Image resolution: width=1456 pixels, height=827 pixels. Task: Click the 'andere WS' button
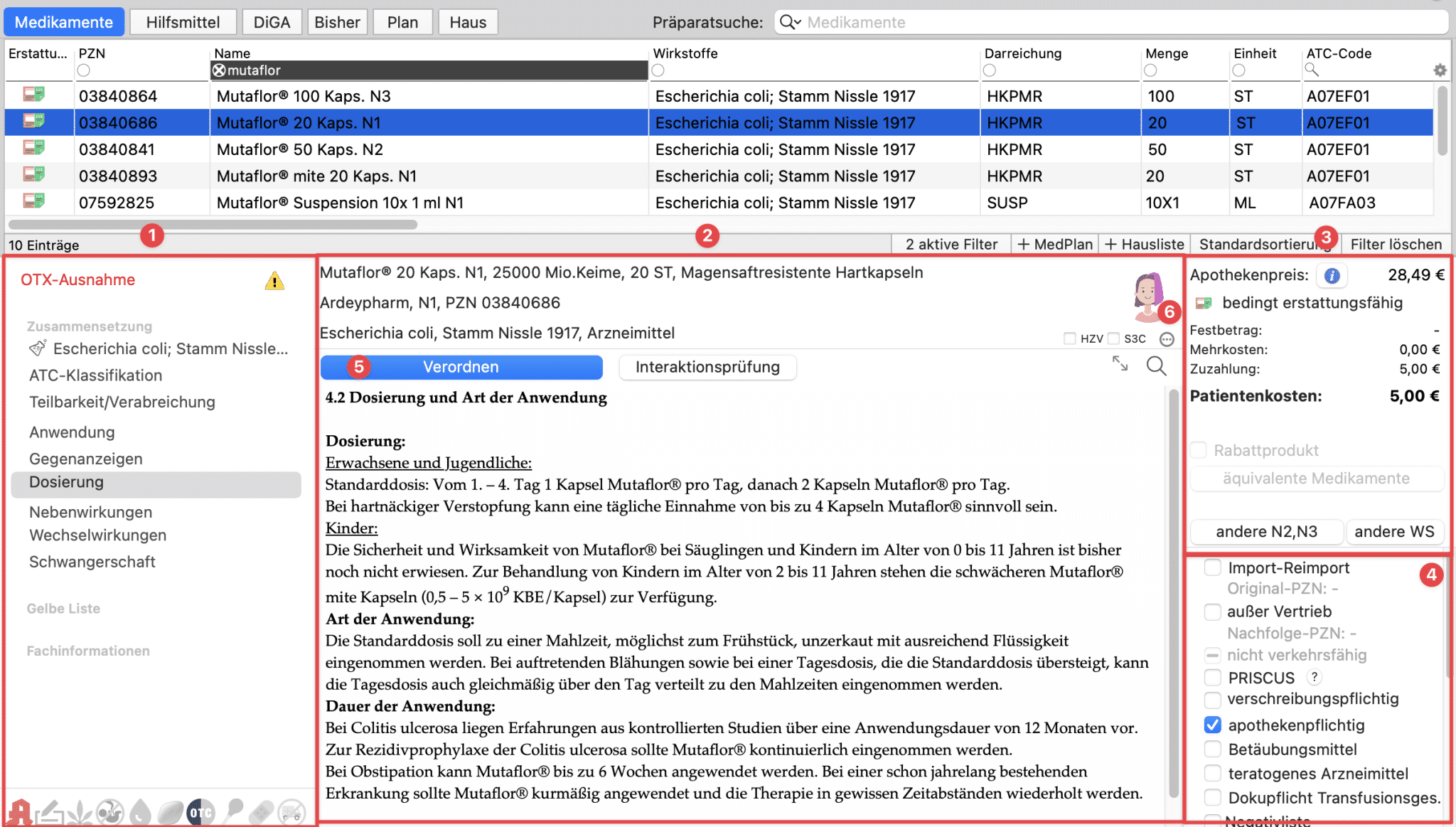coord(1394,532)
